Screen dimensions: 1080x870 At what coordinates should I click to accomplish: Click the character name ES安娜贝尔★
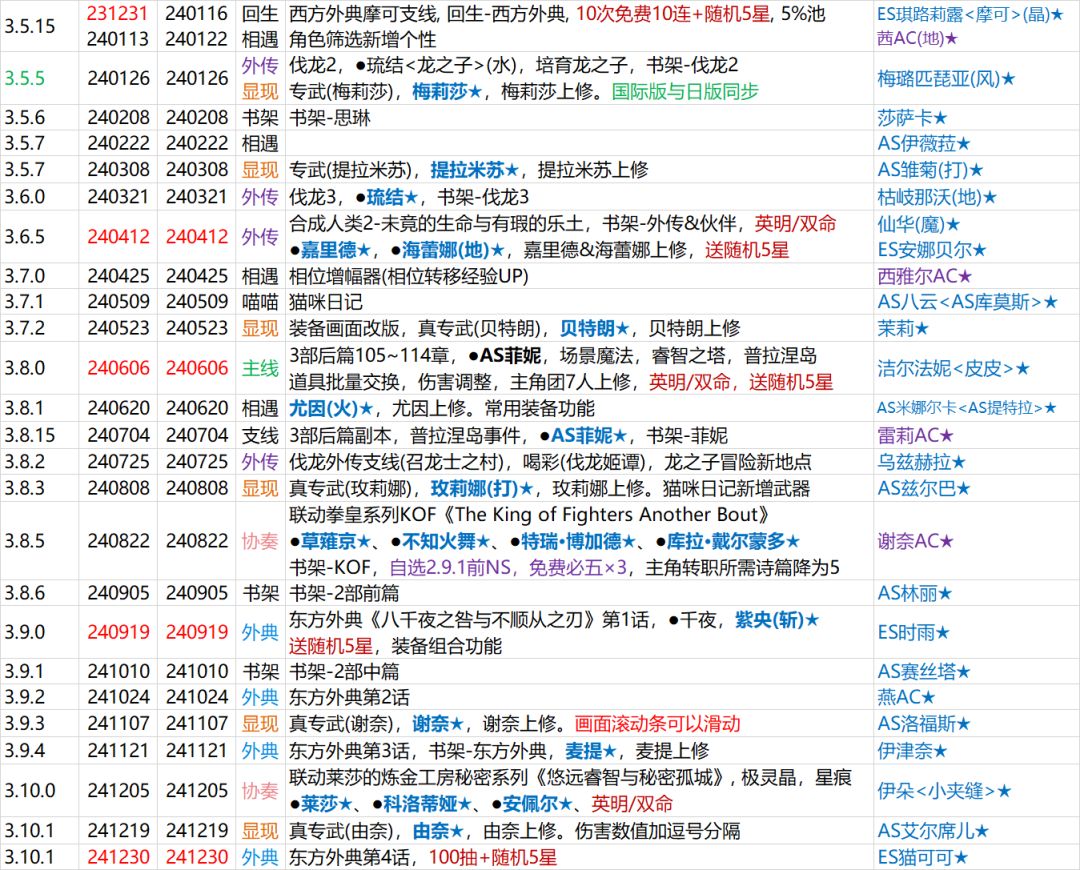coord(932,249)
